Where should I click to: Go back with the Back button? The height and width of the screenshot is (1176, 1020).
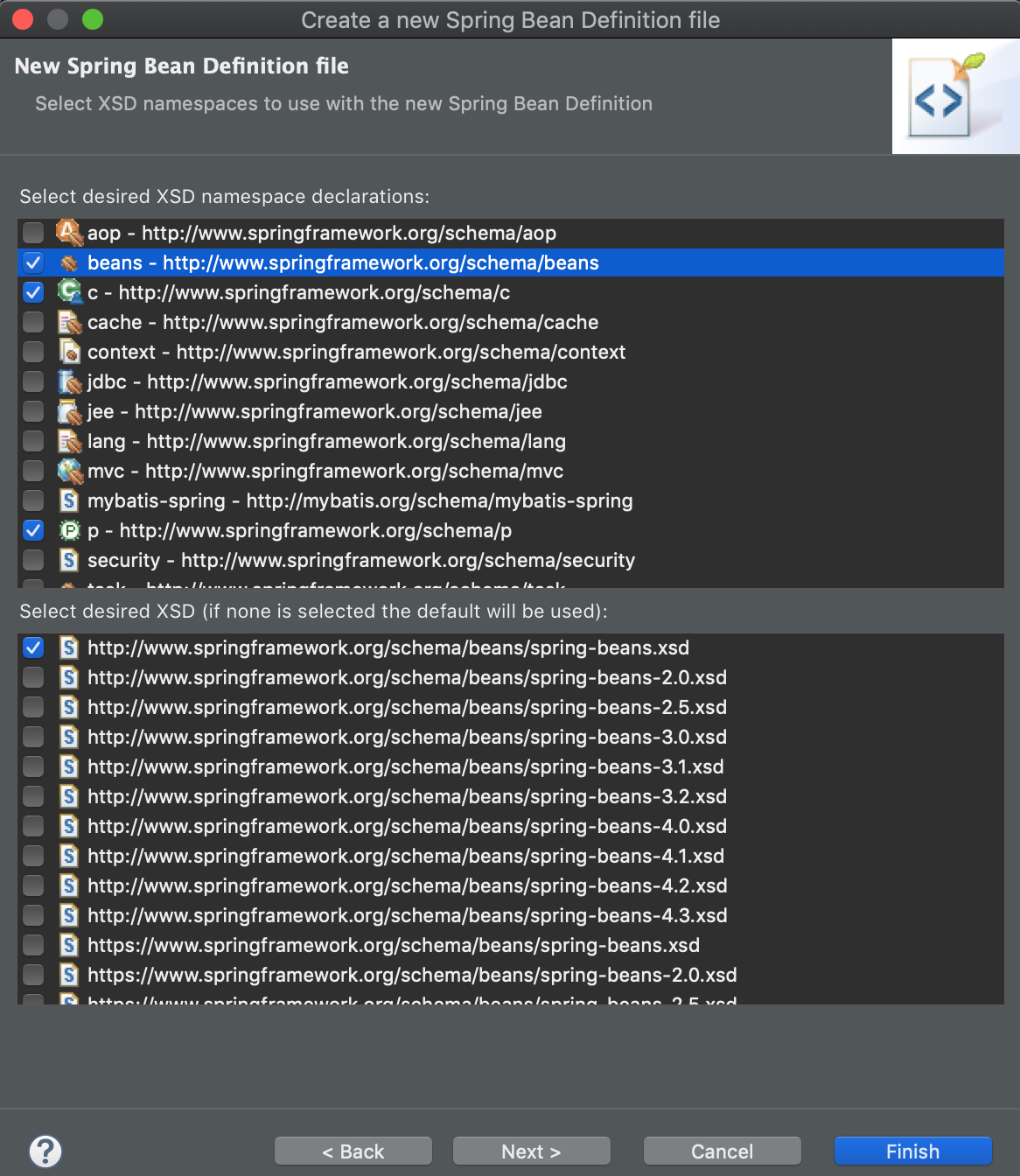(353, 1151)
